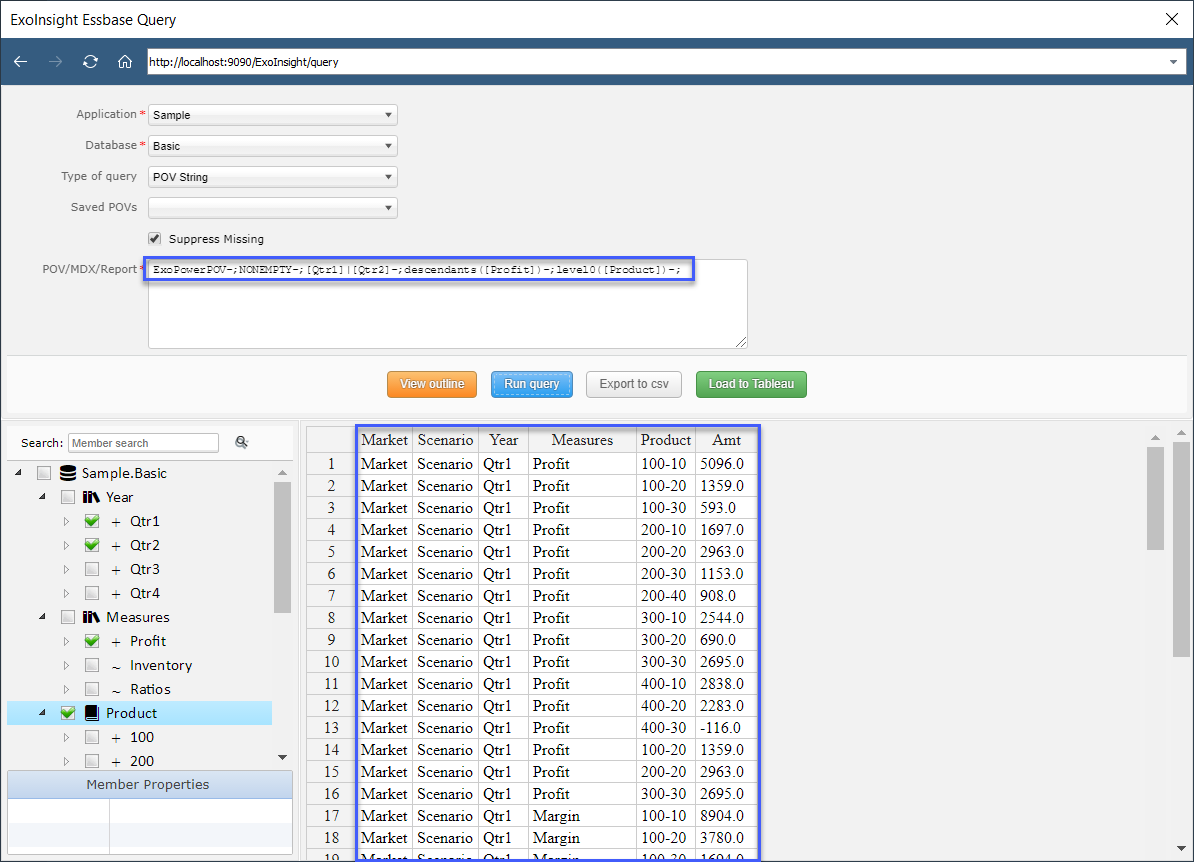1194x862 pixels.
Task: Open the Application dropdown
Action: (273, 115)
